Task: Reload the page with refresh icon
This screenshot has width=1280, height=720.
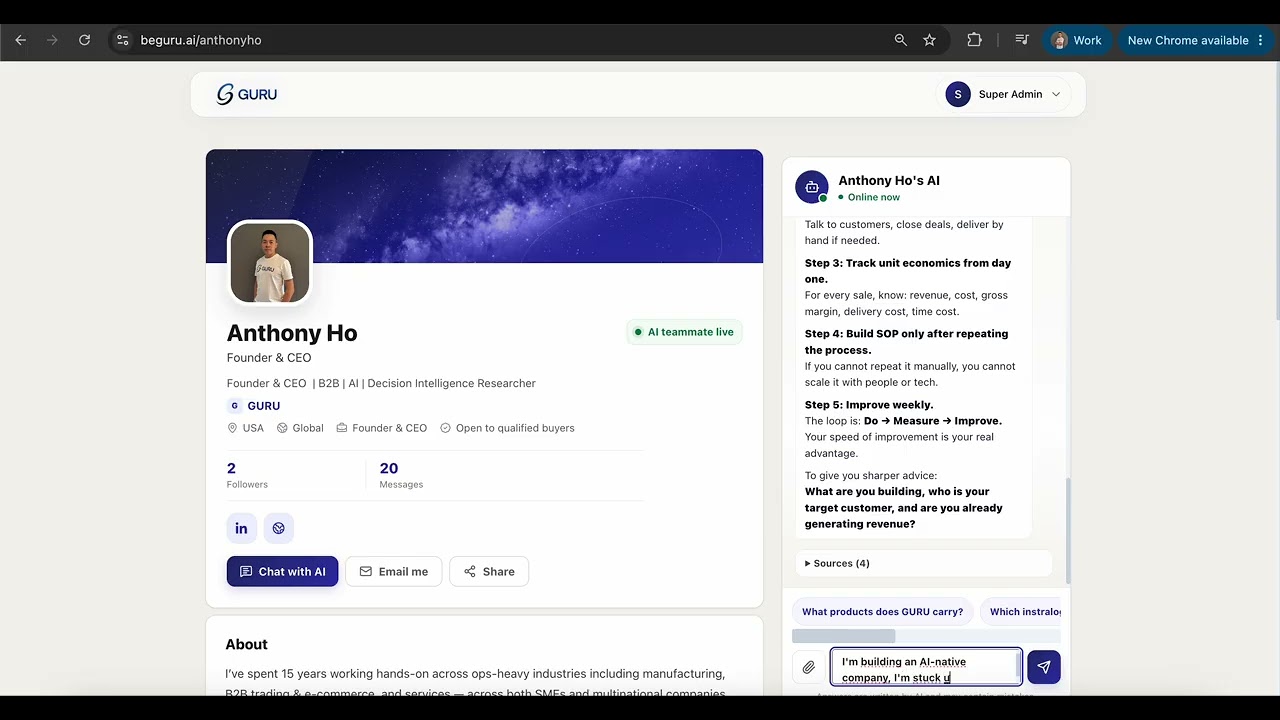Action: [x=85, y=40]
